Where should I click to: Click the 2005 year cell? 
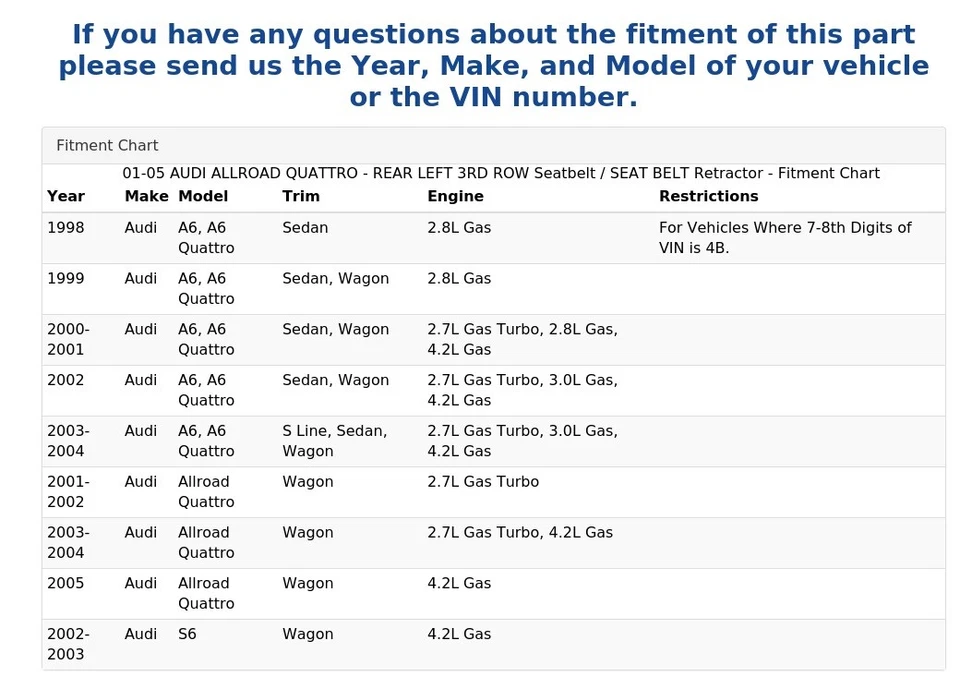tap(66, 584)
